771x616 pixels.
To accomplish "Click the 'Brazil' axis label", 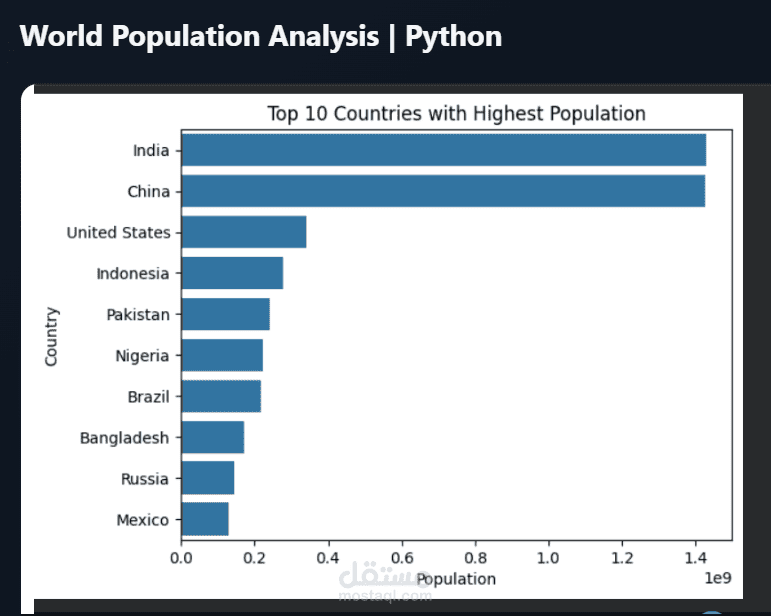I will (x=148, y=397).
